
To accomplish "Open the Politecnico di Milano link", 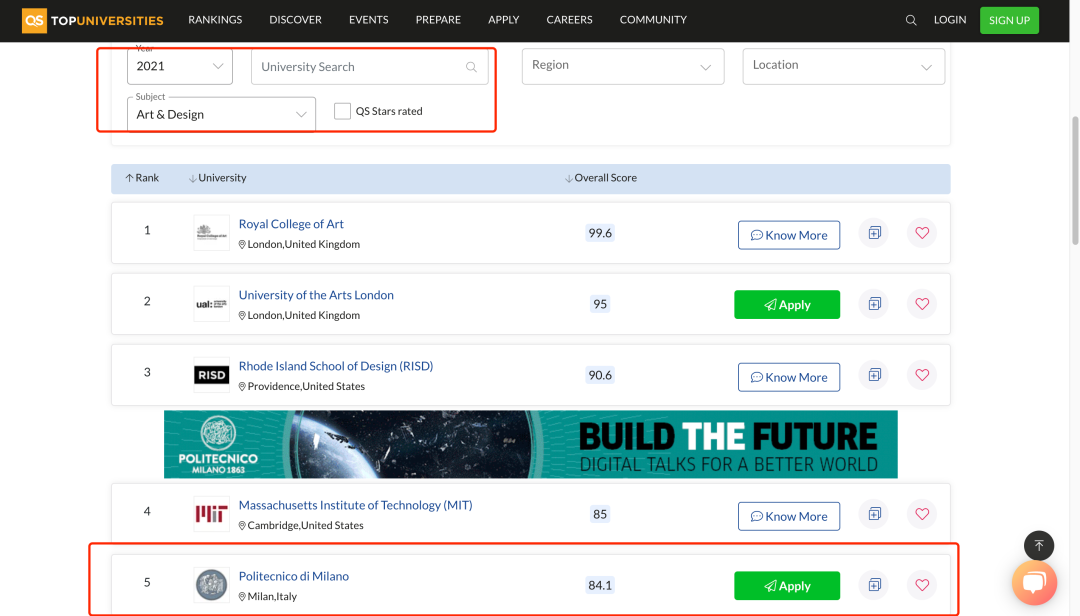I will (293, 576).
